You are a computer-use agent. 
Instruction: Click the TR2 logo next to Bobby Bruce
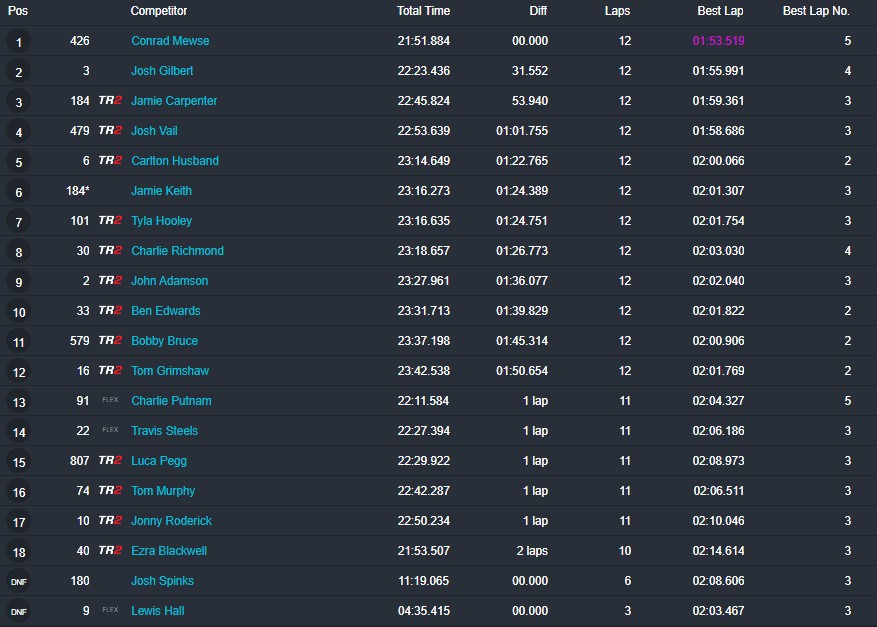point(110,341)
